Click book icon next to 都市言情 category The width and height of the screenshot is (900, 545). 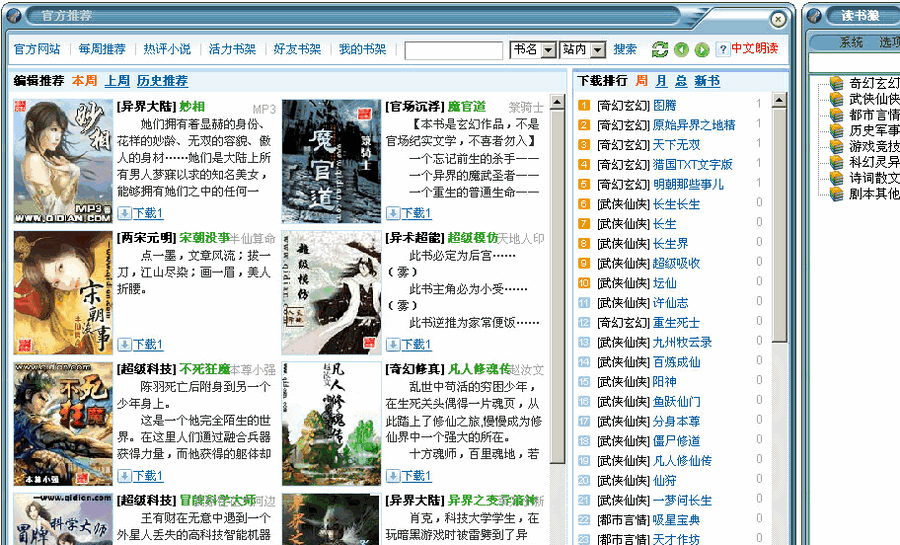point(837,115)
